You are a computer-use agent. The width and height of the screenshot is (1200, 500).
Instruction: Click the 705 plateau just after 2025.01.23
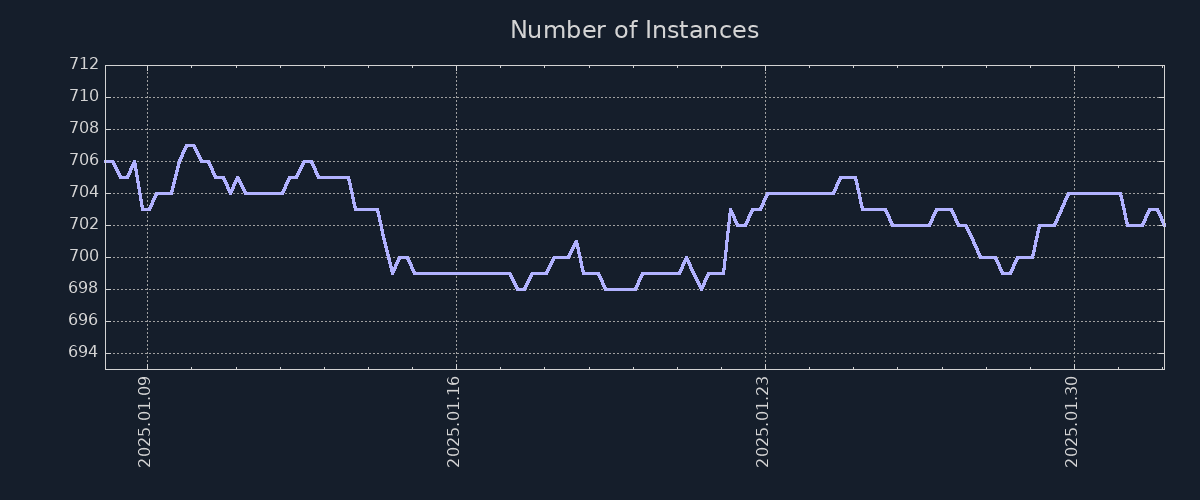coord(847,177)
